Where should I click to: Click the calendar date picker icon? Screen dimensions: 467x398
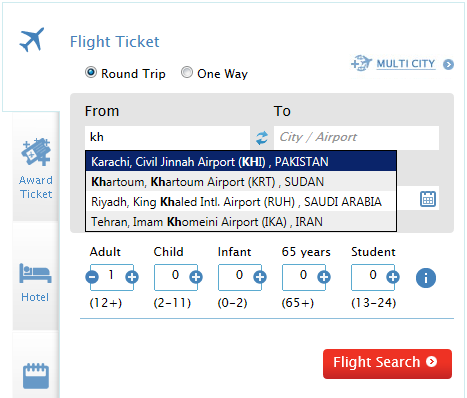[x=428, y=199]
